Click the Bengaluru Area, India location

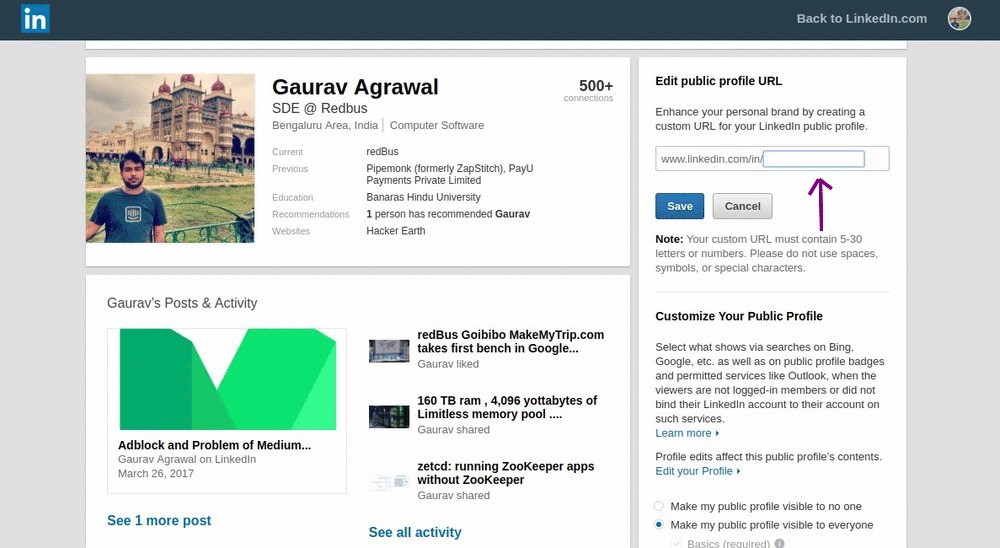tap(325, 125)
